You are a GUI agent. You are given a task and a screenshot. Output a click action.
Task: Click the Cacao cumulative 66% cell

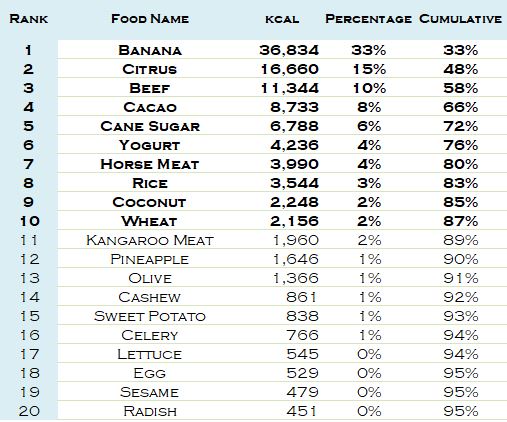(x=461, y=107)
